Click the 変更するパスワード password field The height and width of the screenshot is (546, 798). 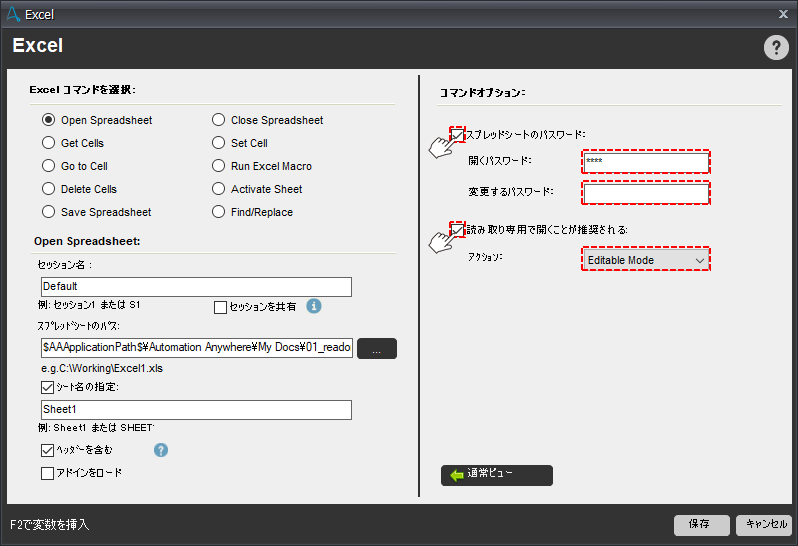click(x=646, y=193)
